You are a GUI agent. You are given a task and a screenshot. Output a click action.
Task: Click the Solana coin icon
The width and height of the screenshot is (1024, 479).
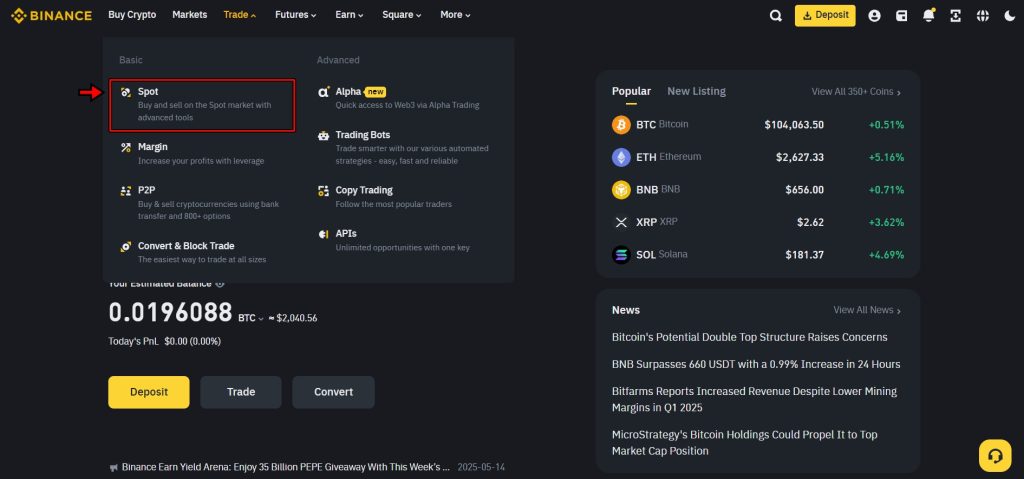pos(621,255)
